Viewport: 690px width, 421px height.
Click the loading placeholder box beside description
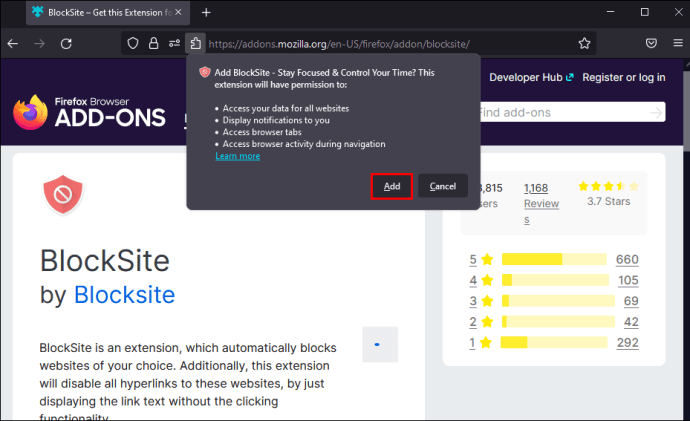tap(380, 344)
